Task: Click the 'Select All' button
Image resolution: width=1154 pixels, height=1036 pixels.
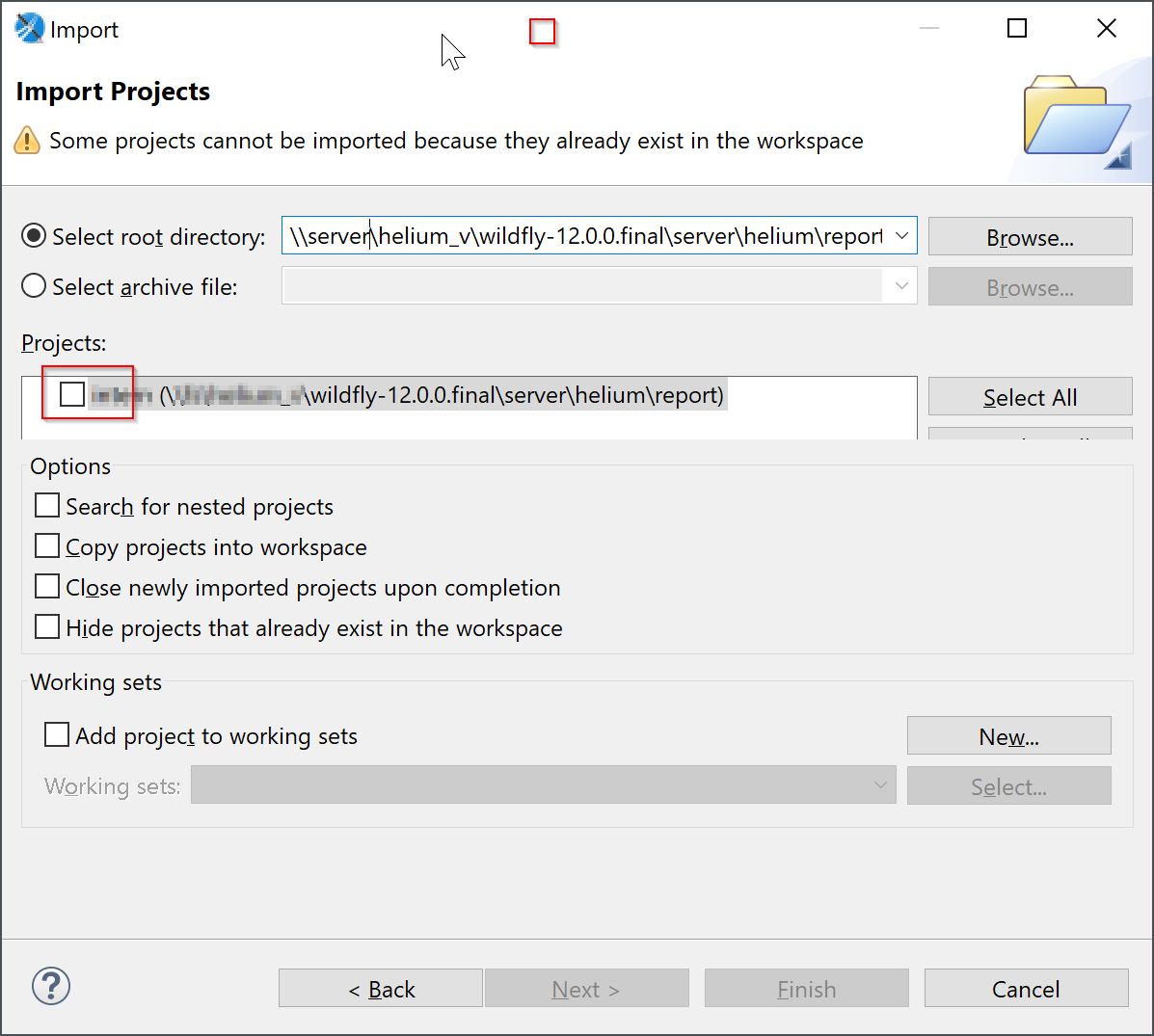Action: pos(1030,396)
